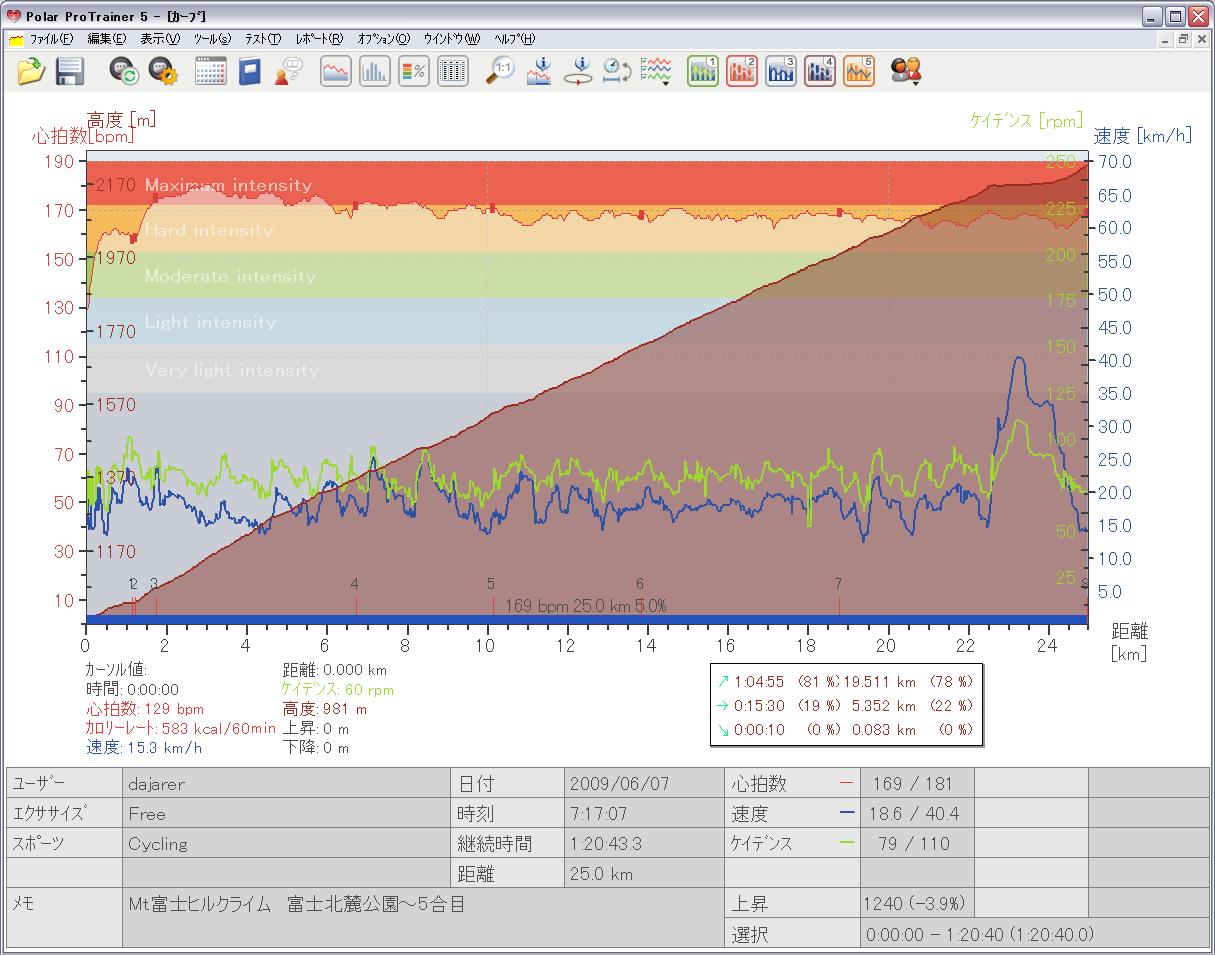Select graph layout preset 5

[859, 71]
